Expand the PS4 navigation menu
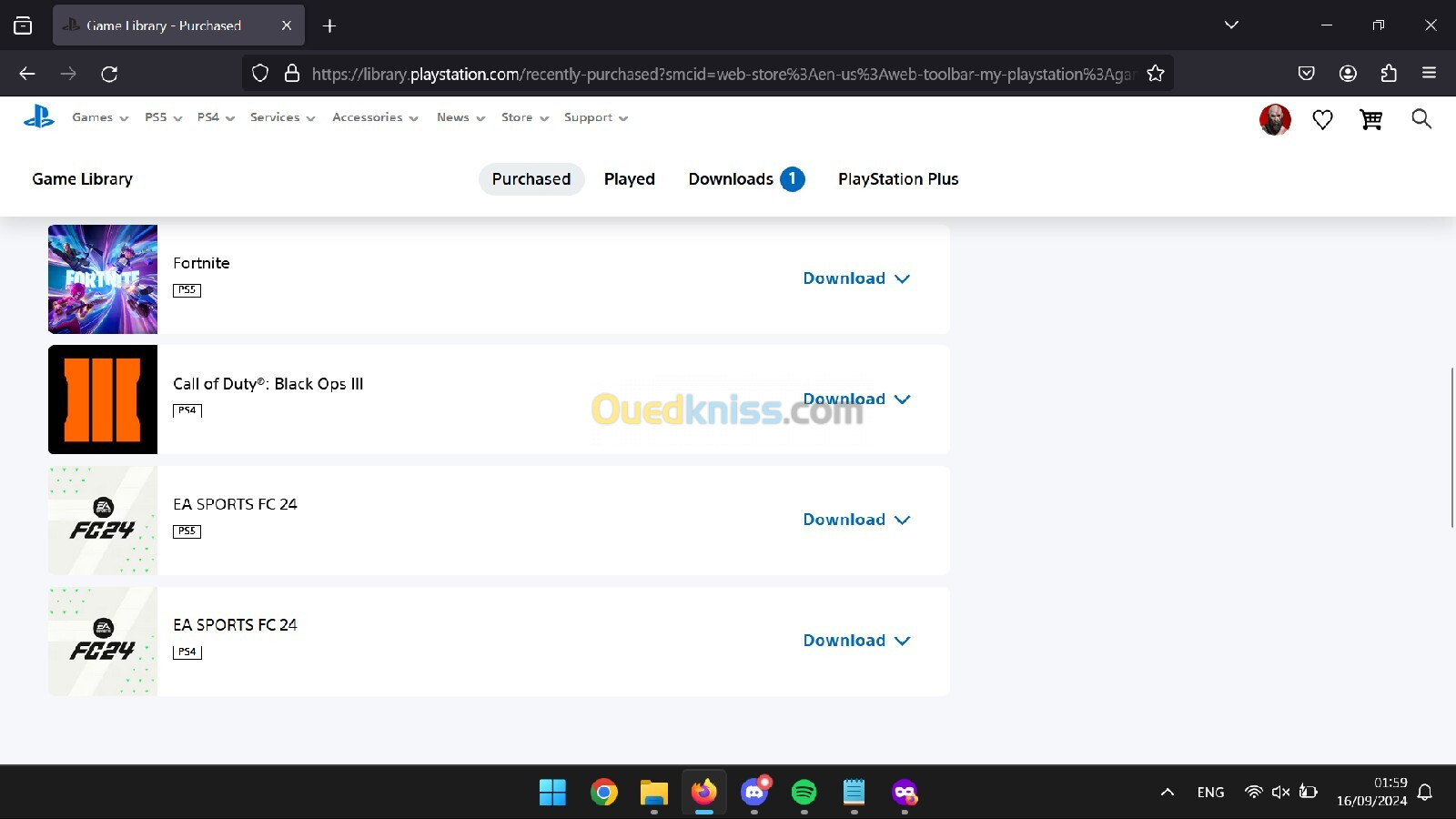The height and width of the screenshot is (819, 1456). coord(216,117)
